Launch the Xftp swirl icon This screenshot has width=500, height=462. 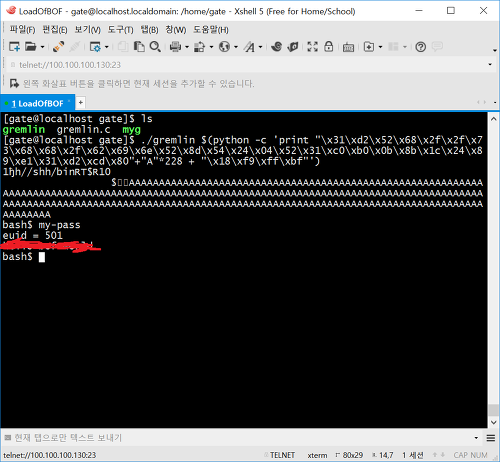(x=276, y=47)
